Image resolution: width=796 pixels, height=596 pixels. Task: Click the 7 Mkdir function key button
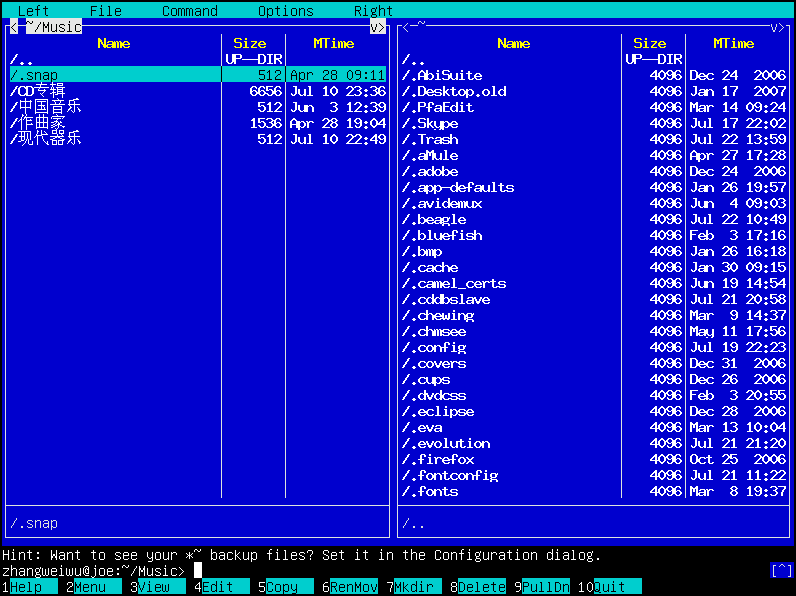(417, 587)
